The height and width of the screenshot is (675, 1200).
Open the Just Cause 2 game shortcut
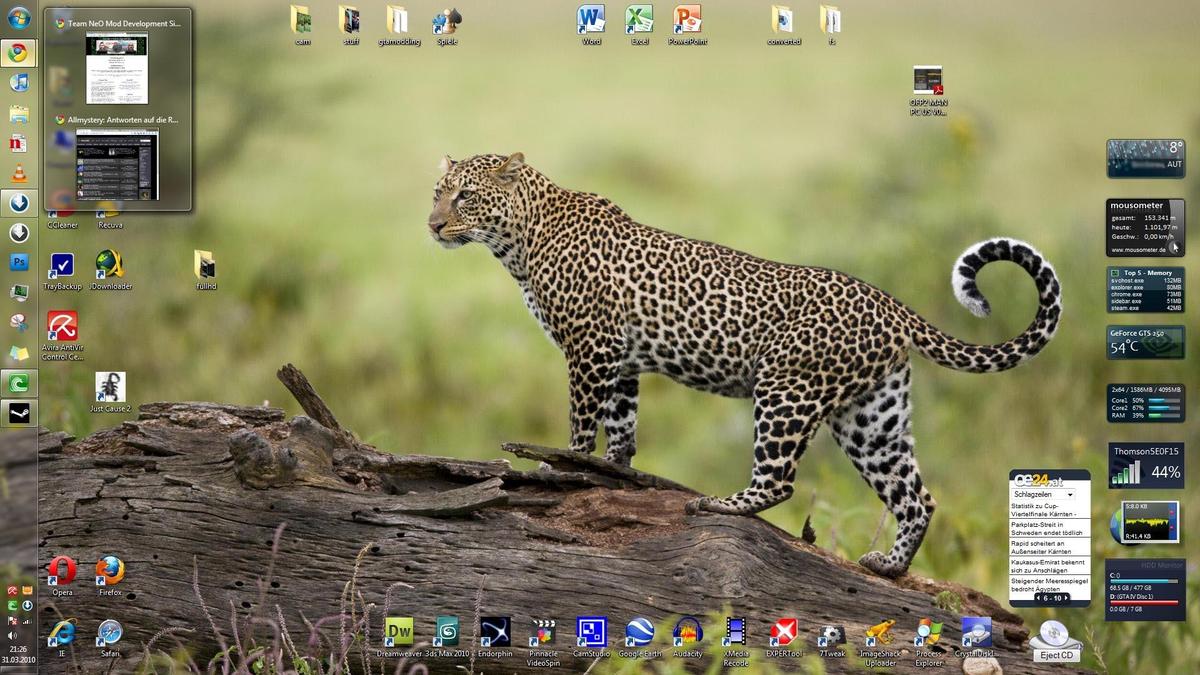tap(110, 388)
